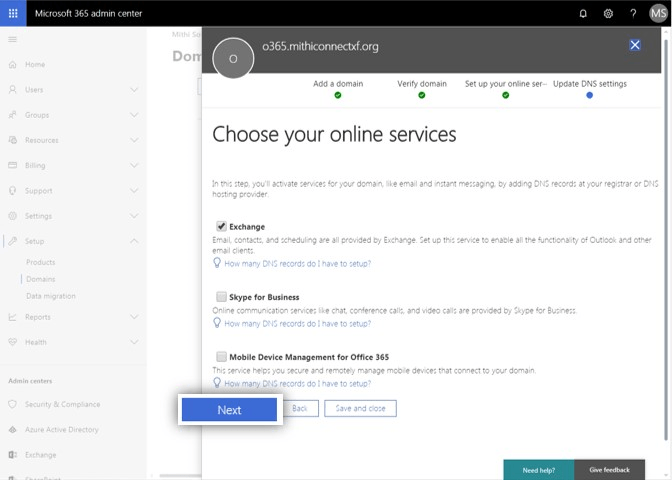Collapse navigation with hamburger icon
This screenshot has height=480, width=672.
pyautogui.click(x=12, y=39)
